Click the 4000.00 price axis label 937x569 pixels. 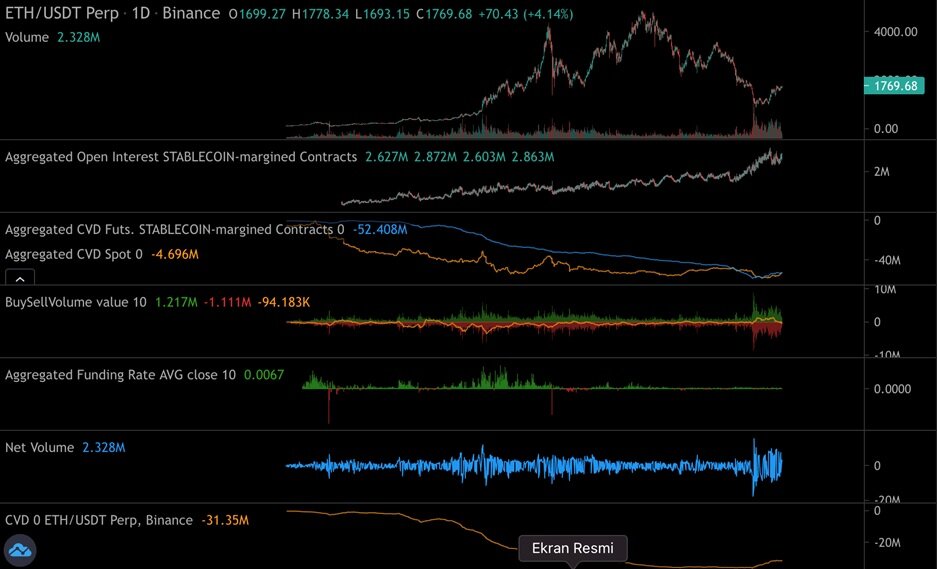pyautogui.click(x=895, y=32)
